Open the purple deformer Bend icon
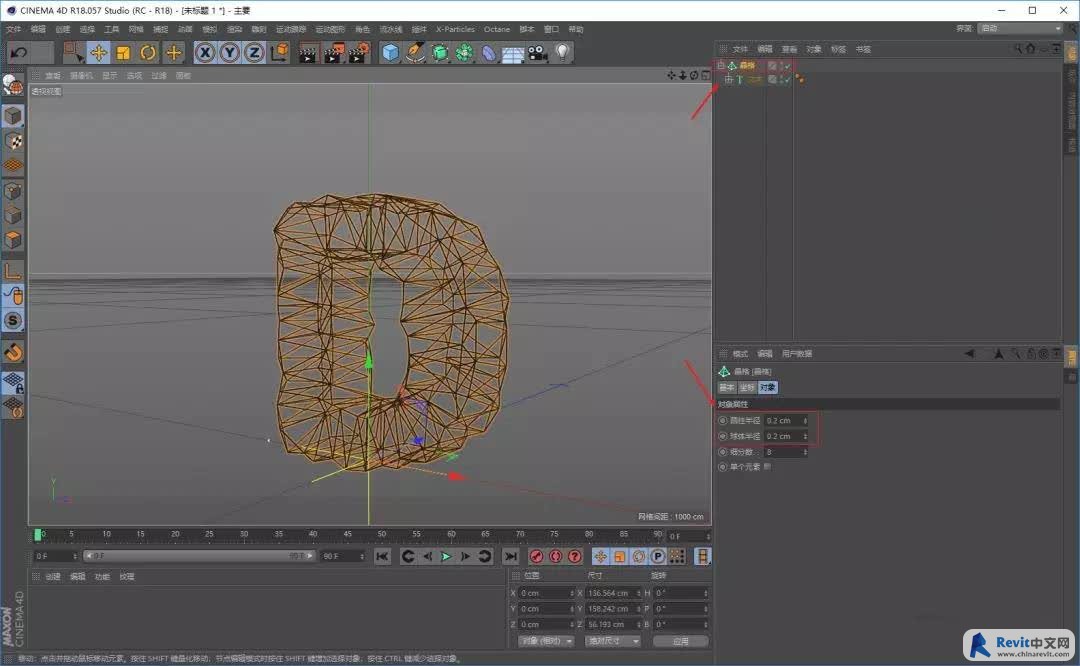 488,53
